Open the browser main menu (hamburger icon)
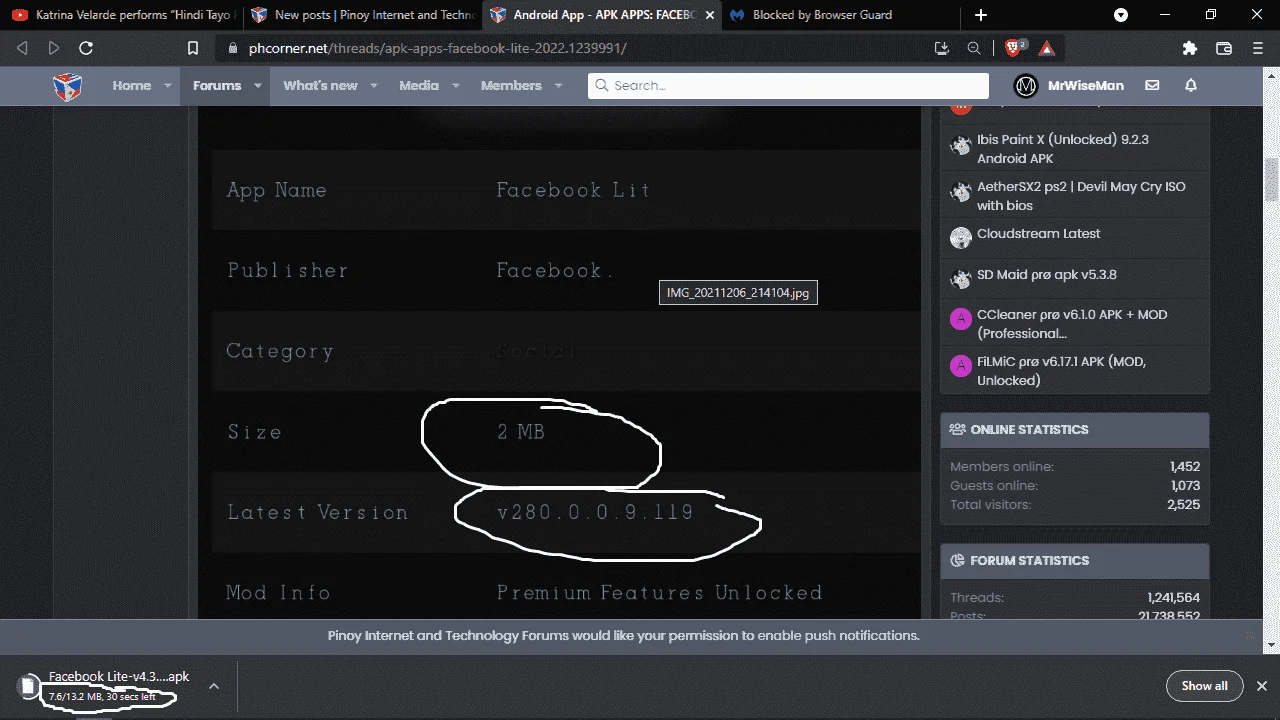This screenshot has height=720, width=1280. (x=1257, y=48)
